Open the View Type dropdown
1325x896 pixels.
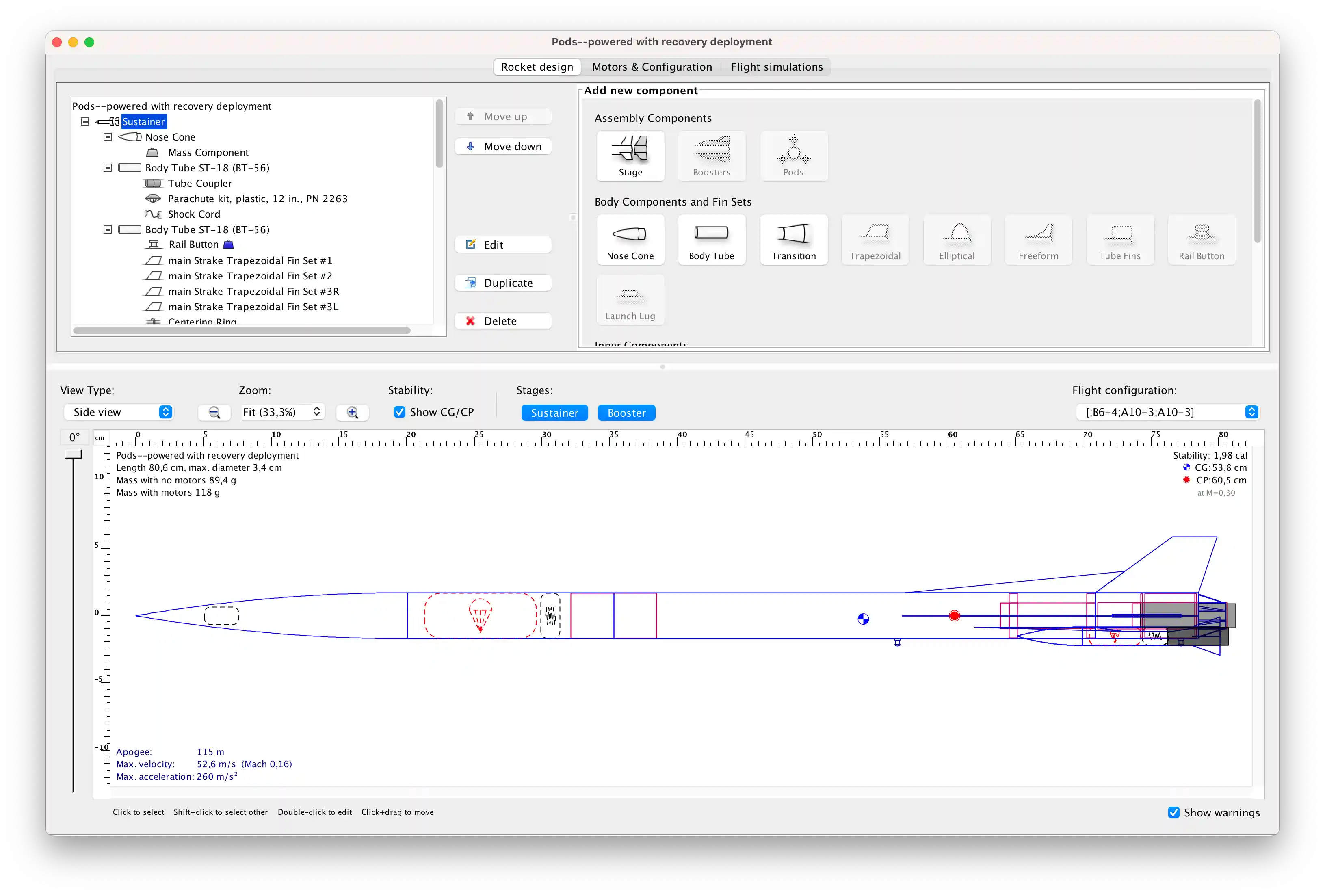point(119,412)
